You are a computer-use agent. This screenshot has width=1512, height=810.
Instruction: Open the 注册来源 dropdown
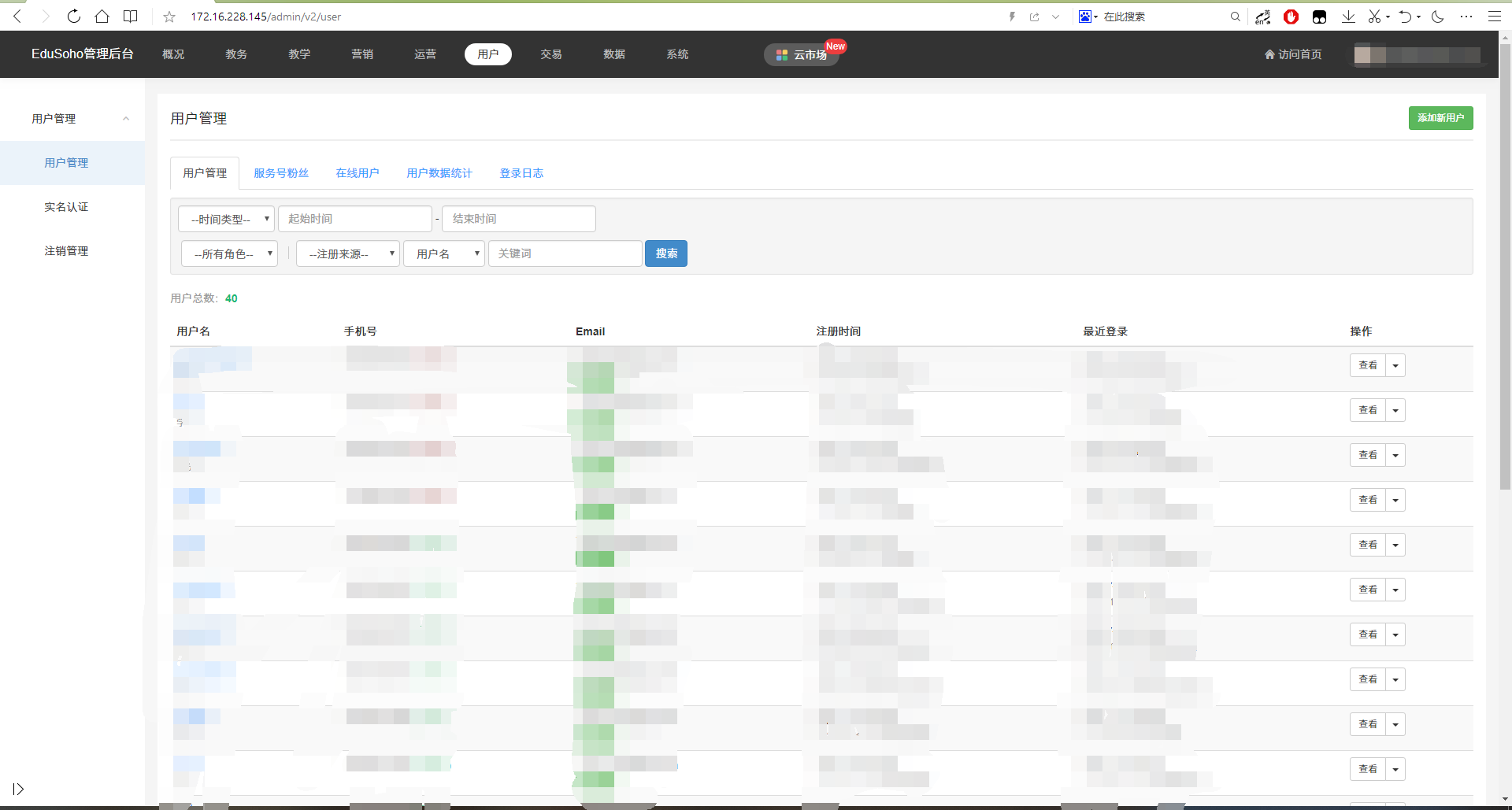[348, 253]
